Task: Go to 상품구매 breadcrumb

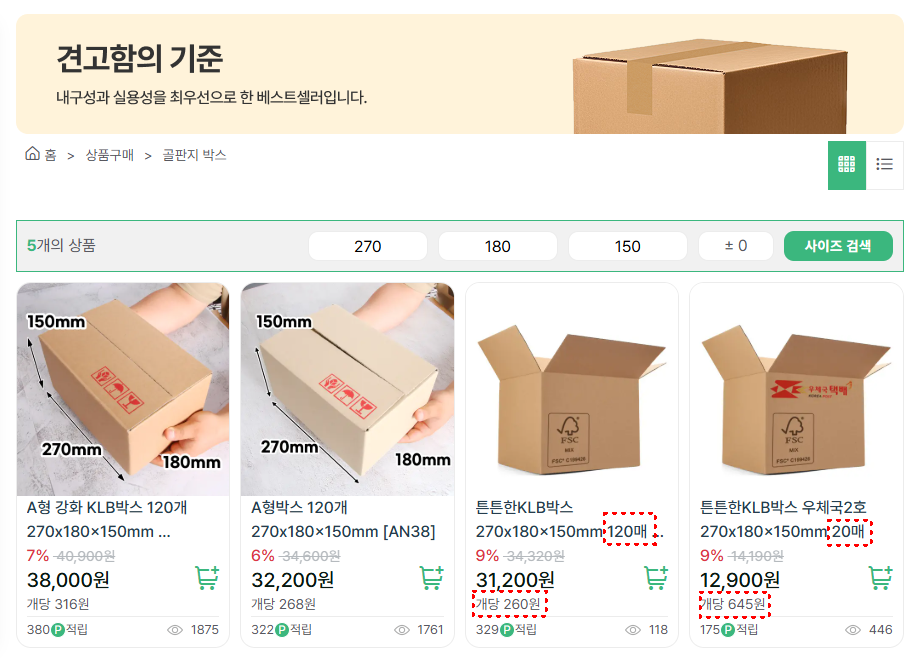Action: click(x=109, y=155)
